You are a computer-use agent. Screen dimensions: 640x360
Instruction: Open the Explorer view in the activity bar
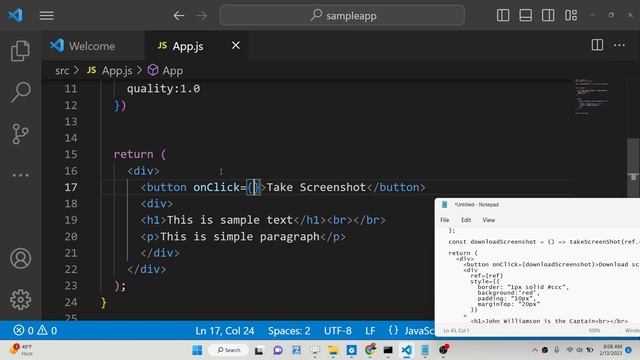pos(20,51)
